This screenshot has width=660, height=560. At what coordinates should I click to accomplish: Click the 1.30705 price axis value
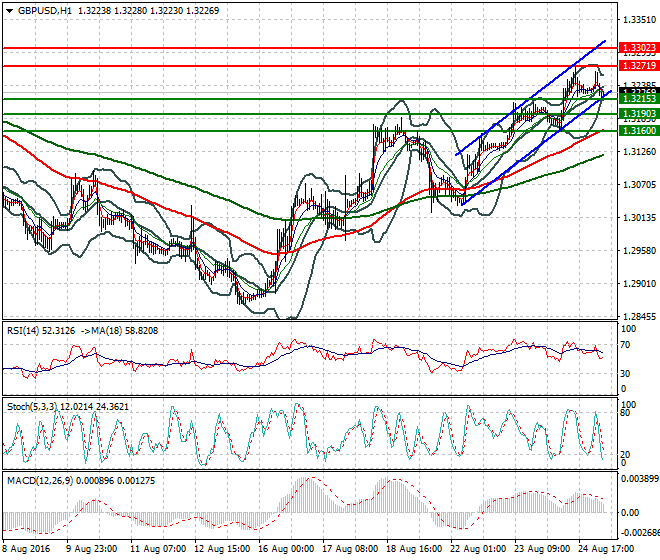[x=639, y=185]
